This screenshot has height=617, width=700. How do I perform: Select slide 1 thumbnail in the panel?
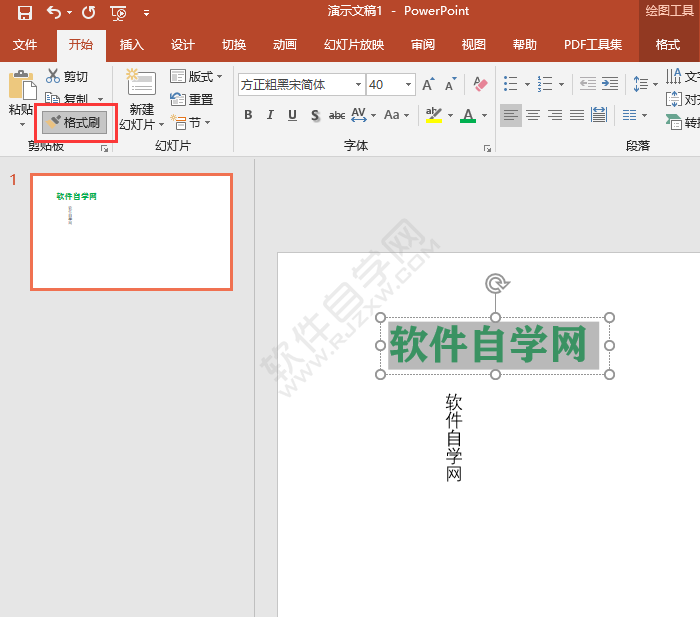(131, 232)
